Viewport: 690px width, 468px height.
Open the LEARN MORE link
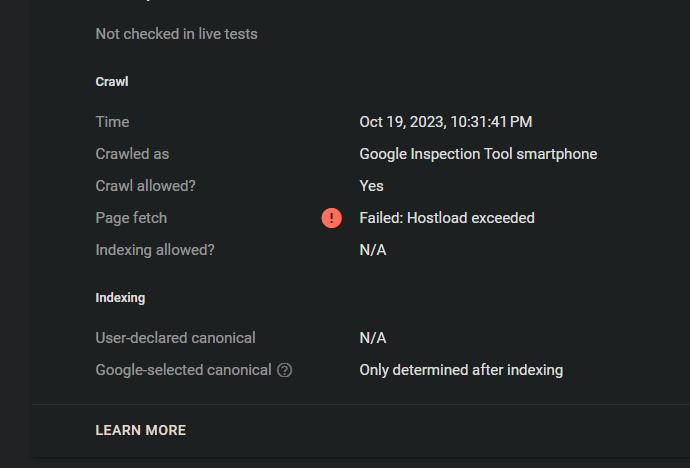[141, 430]
